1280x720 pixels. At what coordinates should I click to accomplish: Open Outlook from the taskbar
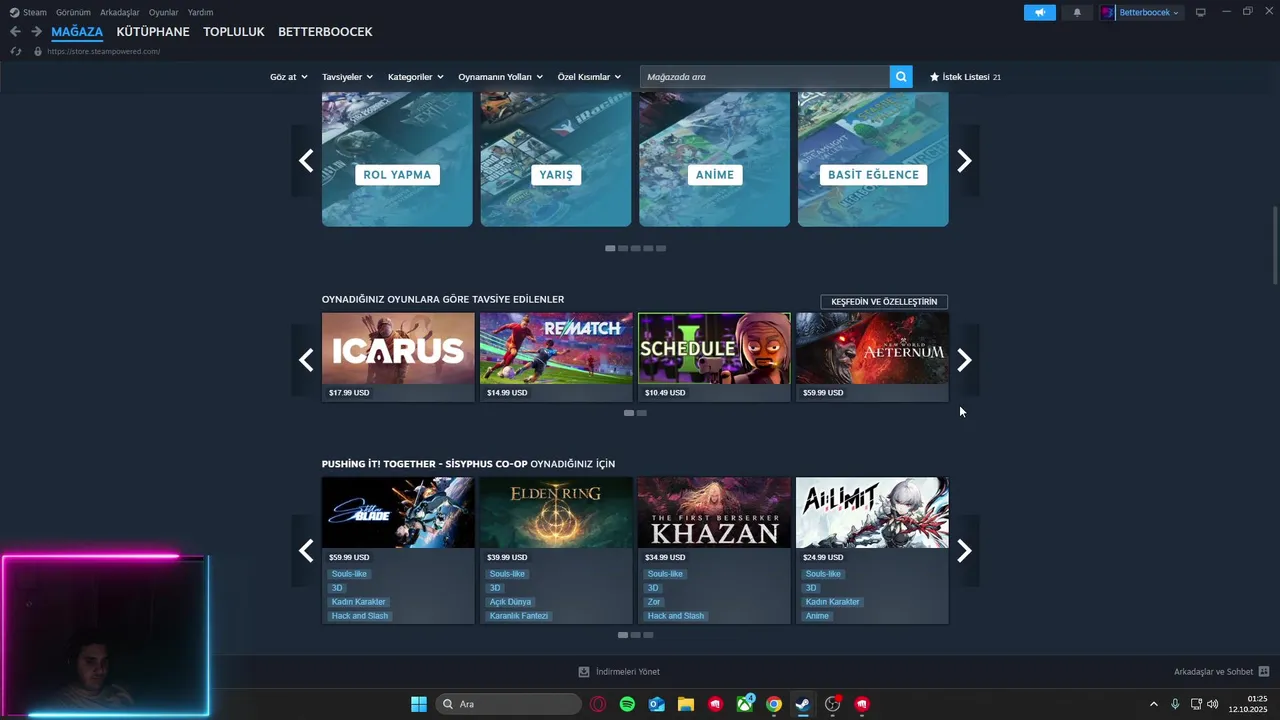656,704
